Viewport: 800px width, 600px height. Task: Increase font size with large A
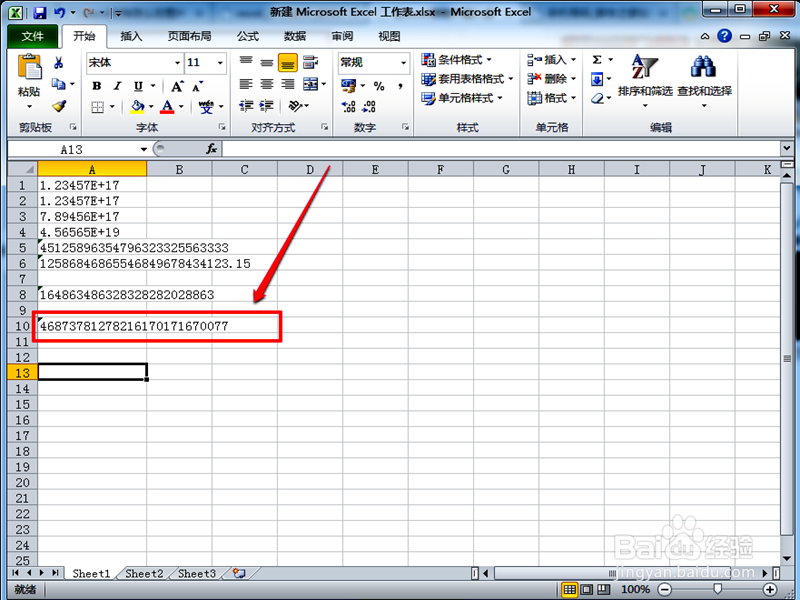coord(177,86)
